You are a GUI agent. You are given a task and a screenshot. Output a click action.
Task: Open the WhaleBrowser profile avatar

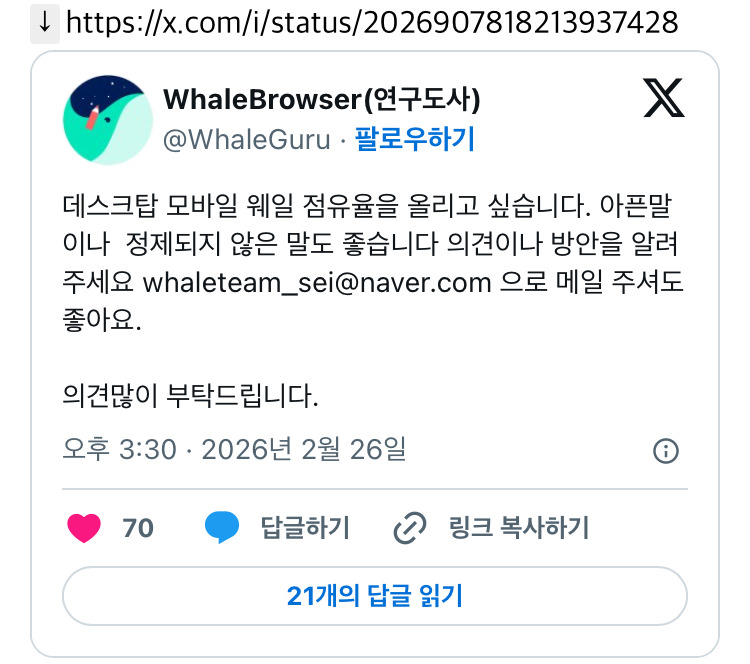coord(108,120)
